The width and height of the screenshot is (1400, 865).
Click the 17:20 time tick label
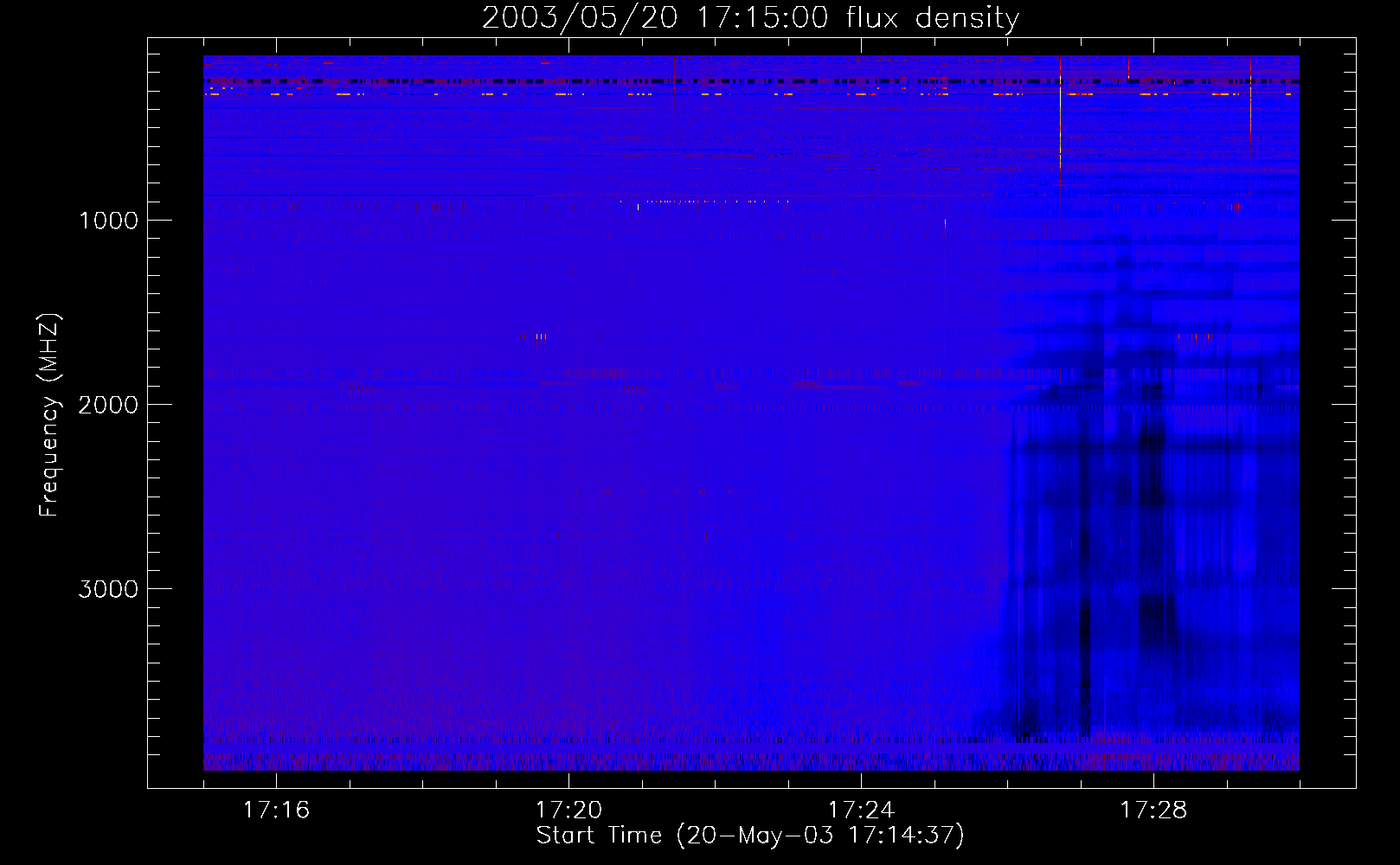568,810
